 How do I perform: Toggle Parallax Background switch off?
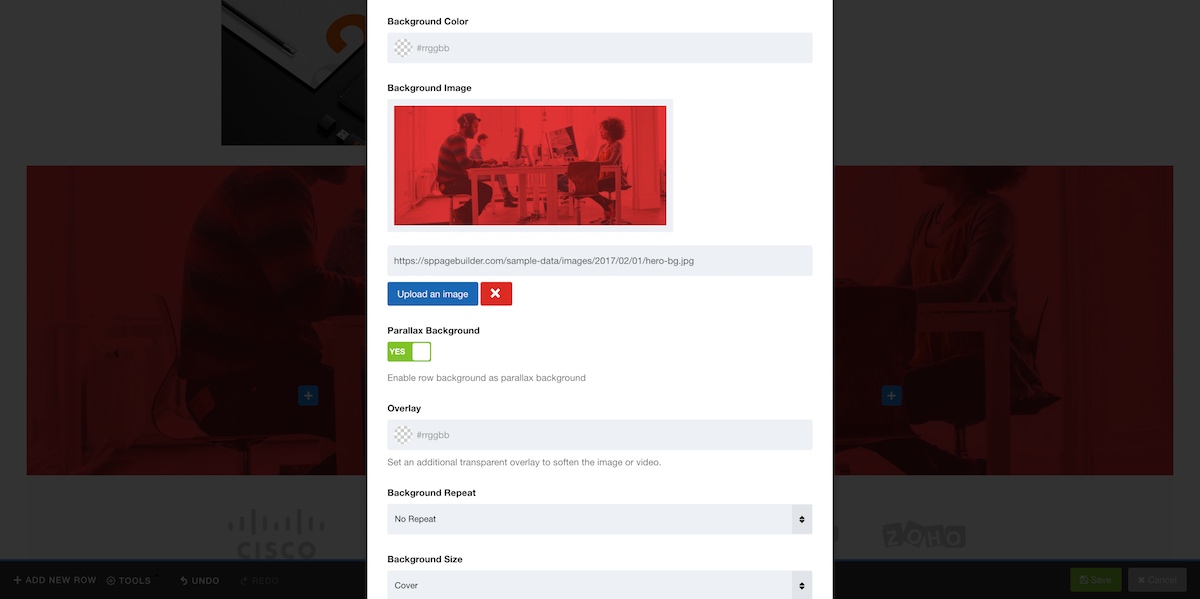[409, 352]
